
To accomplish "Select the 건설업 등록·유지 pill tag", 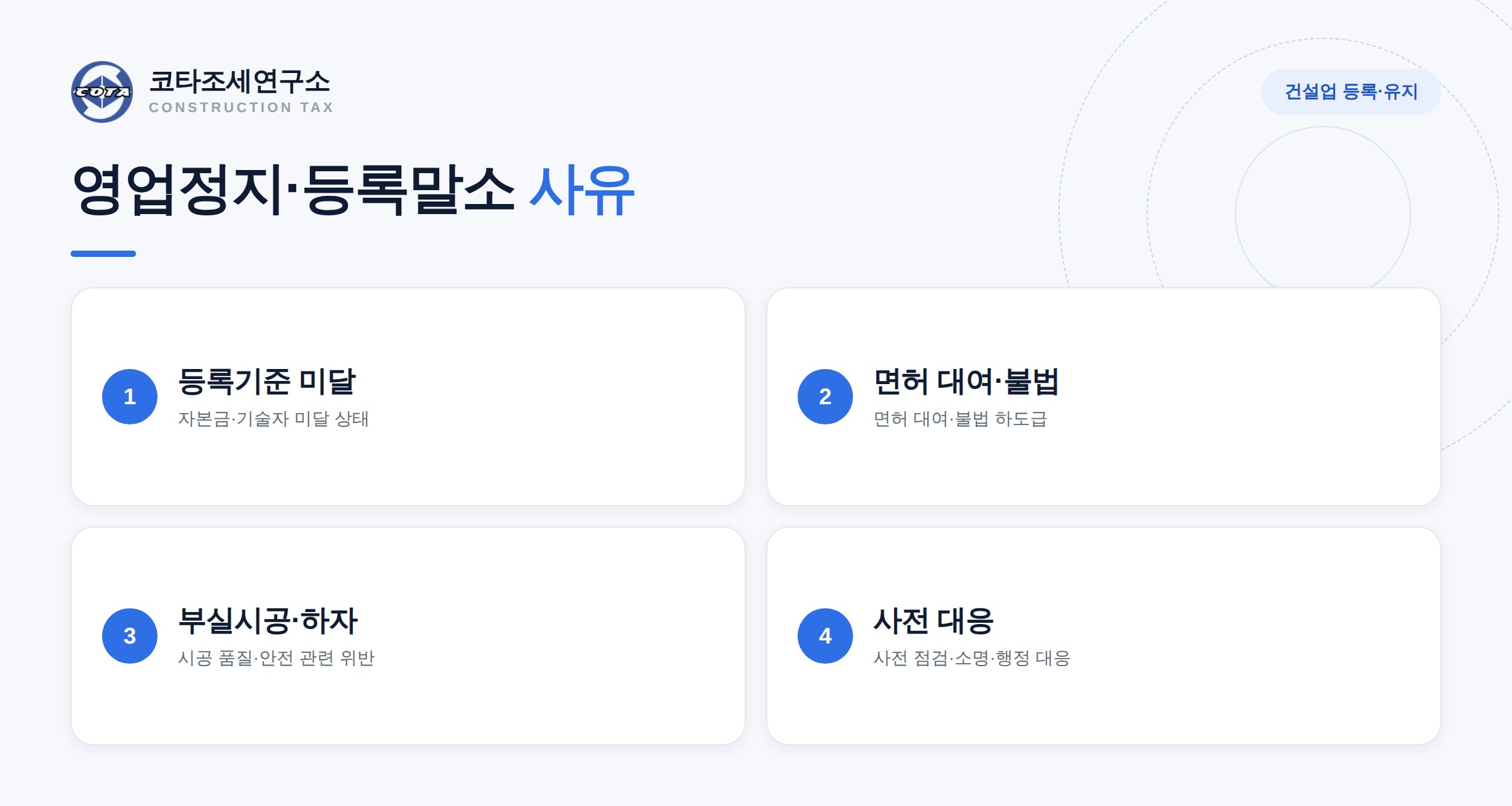I will (x=1351, y=92).
